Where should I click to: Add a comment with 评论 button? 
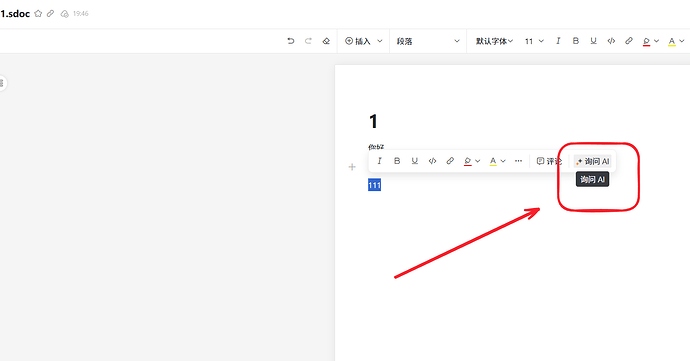549,161
